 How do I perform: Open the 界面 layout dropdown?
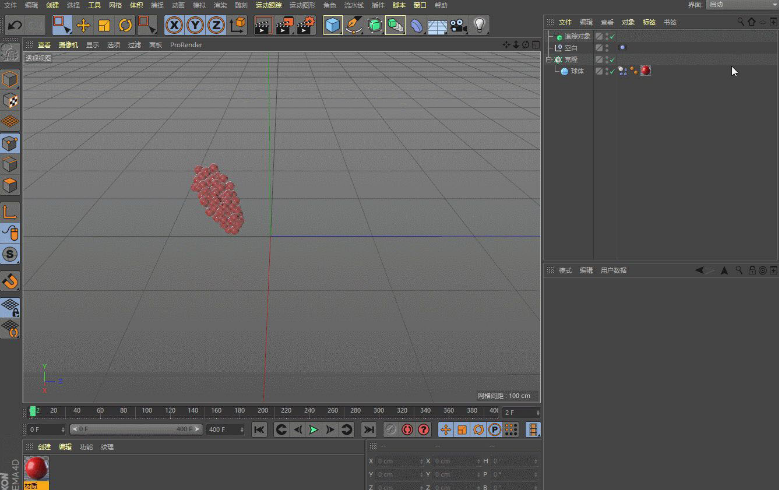tap(740, 5)
